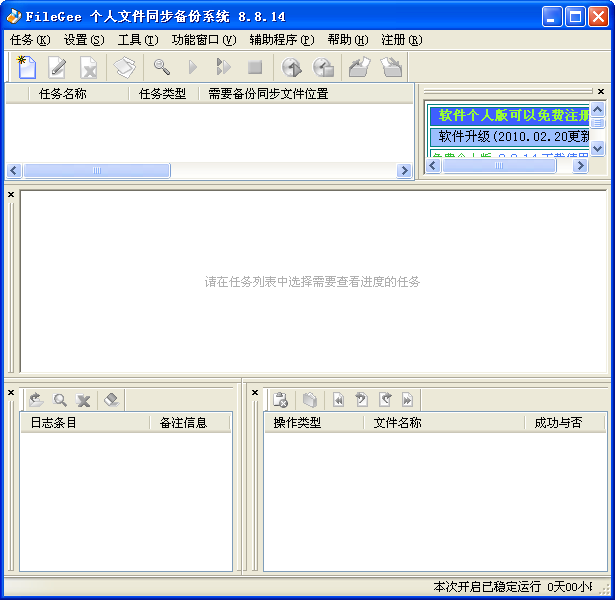This screenshot has width=615, height=600.
Task: Click the eraser clear logs icon
Action: pos(112,400)
